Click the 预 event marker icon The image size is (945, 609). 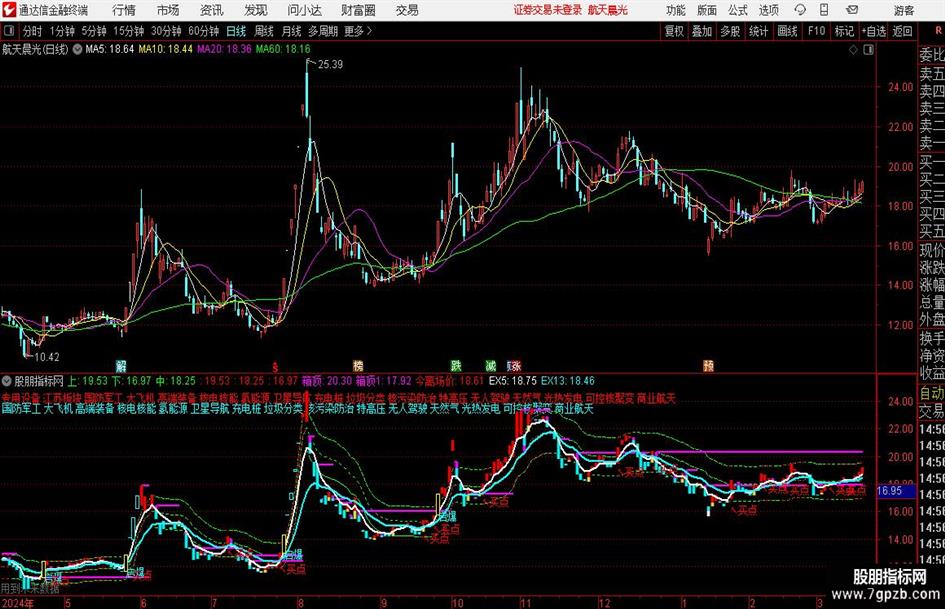[708, 365]
